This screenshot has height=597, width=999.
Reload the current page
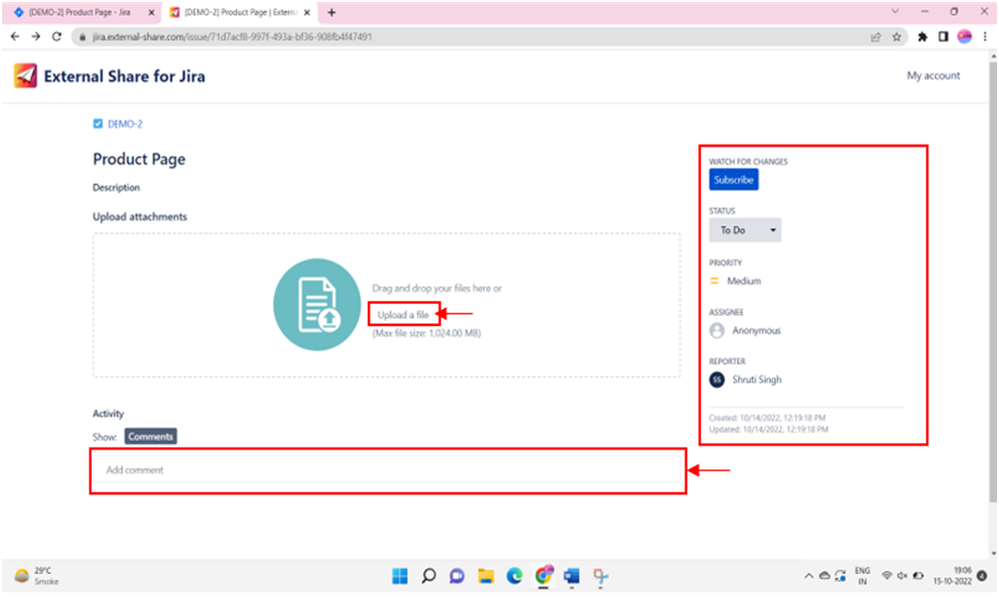(x=57, y=37)
